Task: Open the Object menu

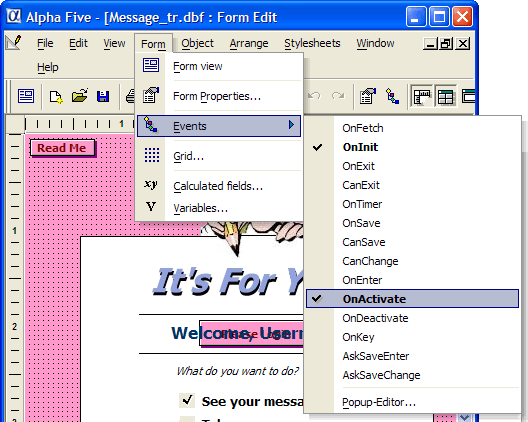Action: 197,43
